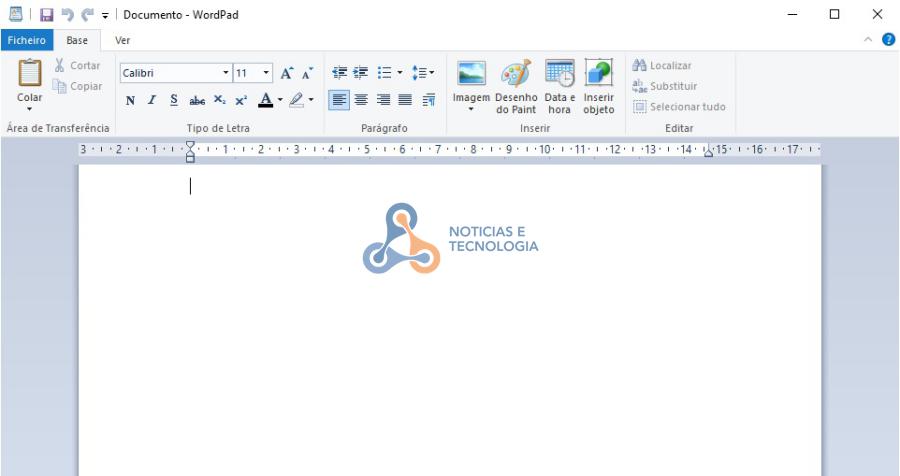The height and width of the screenshot is (476, 900).
Task: Toggle subscript formatting
Action: [219, 100]
